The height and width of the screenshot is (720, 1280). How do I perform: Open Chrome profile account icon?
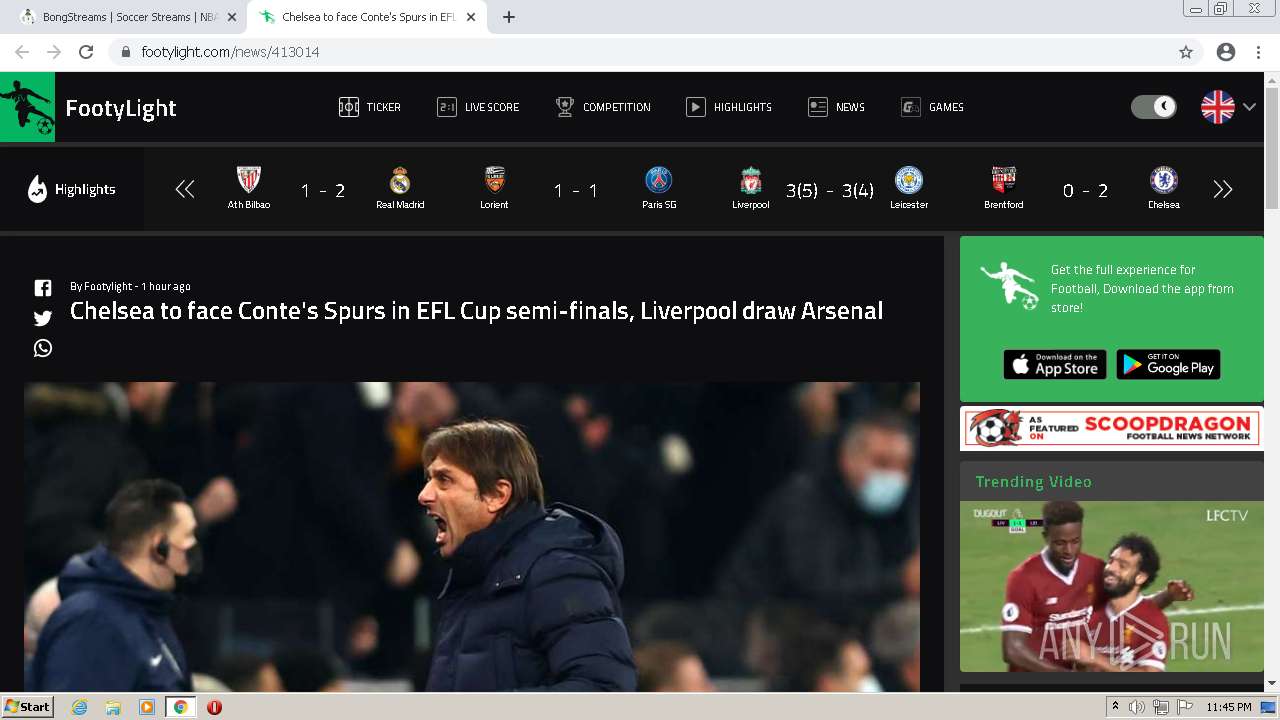click(x=1226, y=52)
